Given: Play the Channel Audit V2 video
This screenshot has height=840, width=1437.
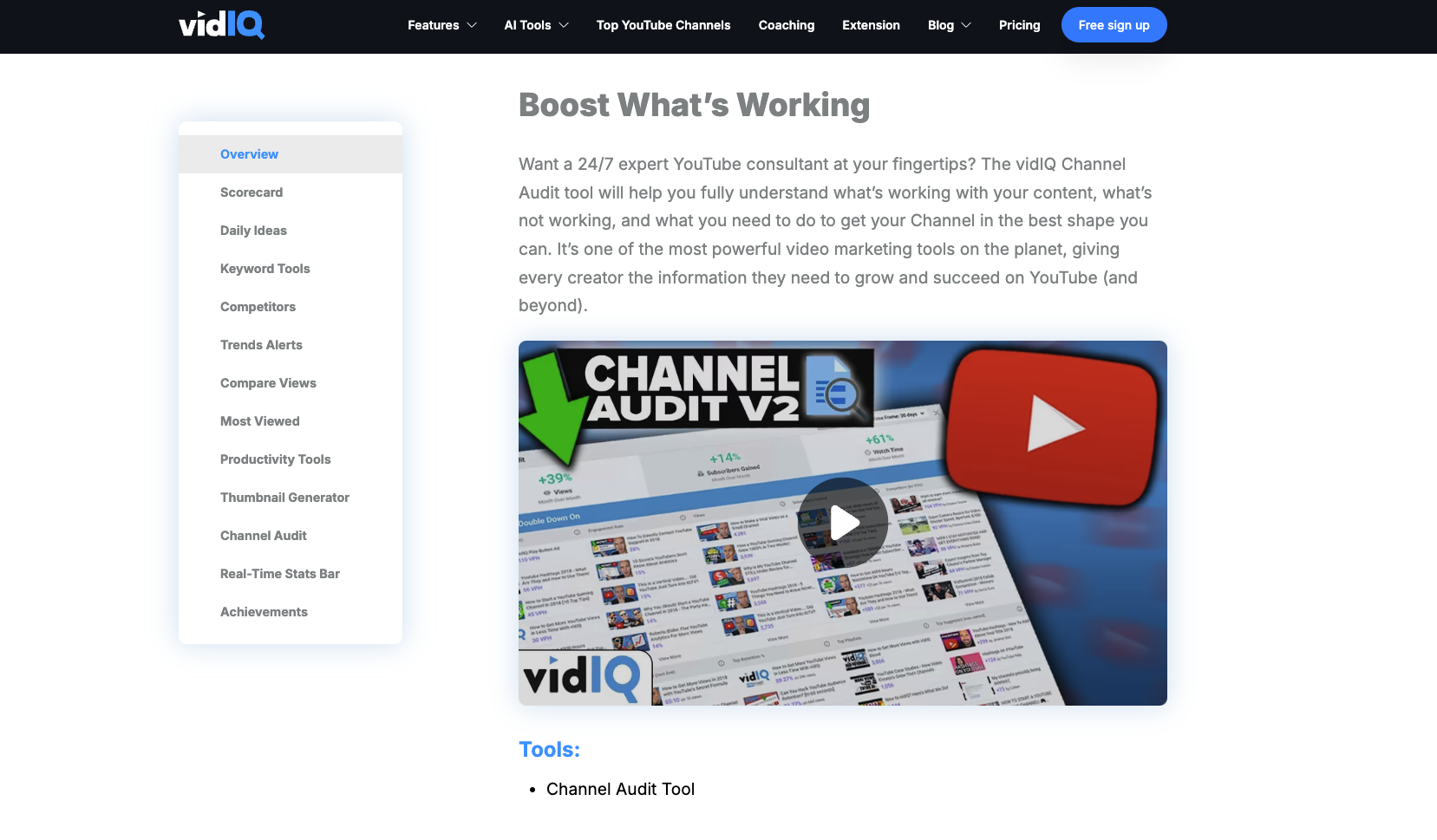Looking at the screenshot, I should (x=843, y=523).
